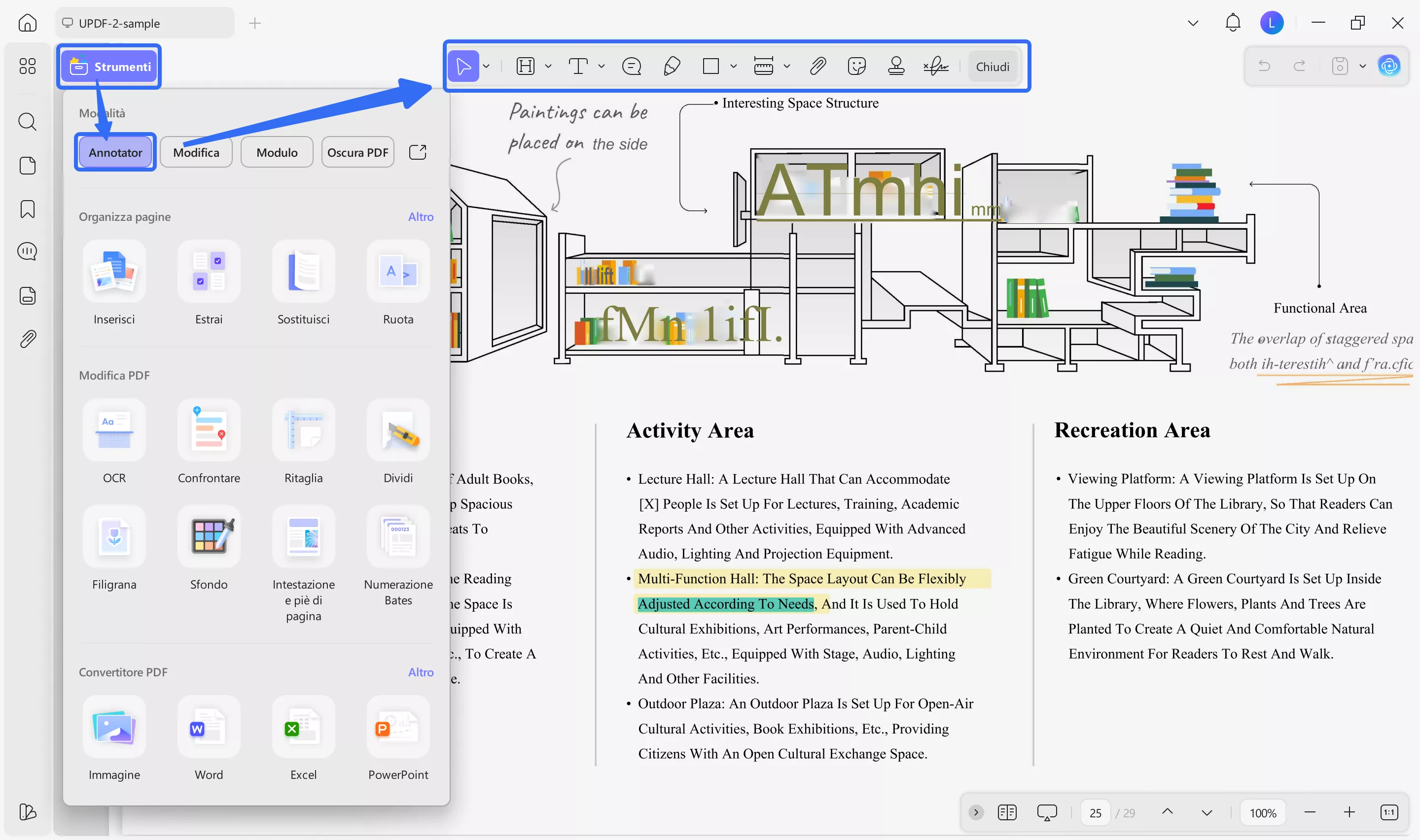Click Chiudi to close the toolbar
Viewport: 1420px width, 840px height.
point(993,66)
